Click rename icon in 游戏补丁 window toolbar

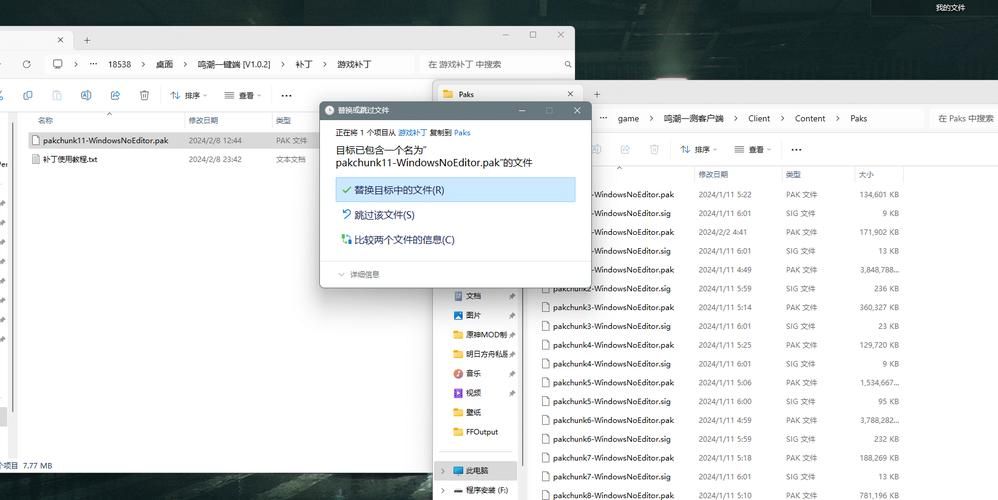tap(86, 95)
